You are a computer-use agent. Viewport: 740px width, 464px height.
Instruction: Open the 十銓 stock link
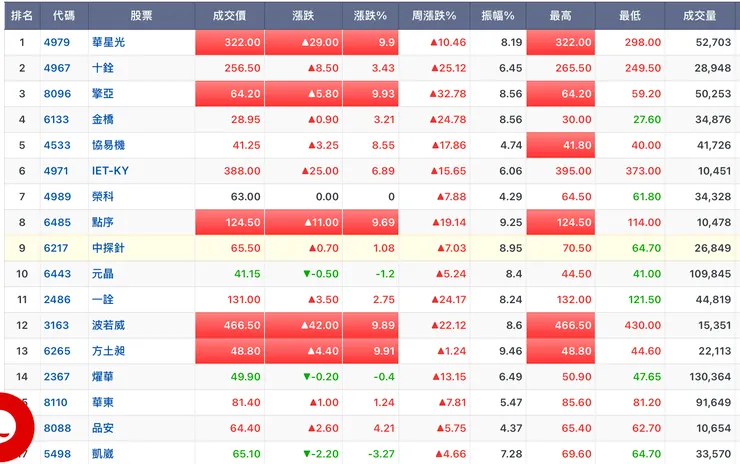pos(103,68)
